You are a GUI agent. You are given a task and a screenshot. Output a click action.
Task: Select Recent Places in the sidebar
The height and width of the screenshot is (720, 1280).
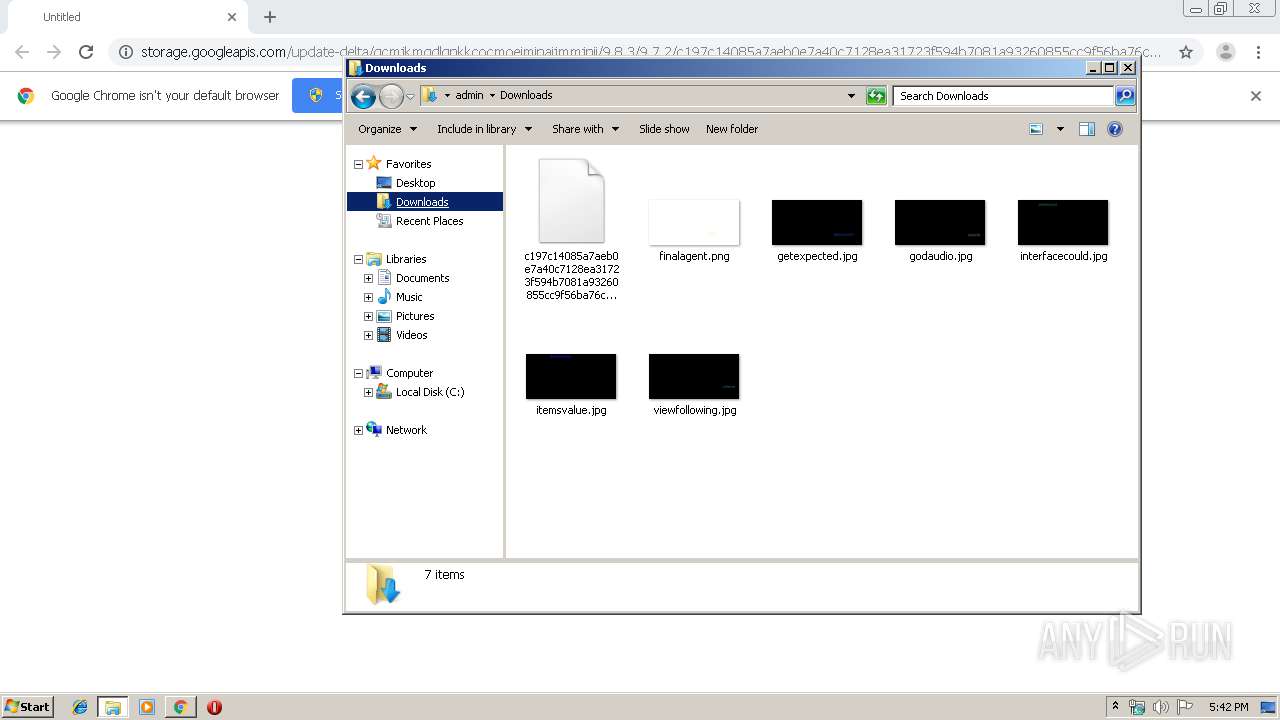point(429,221)
